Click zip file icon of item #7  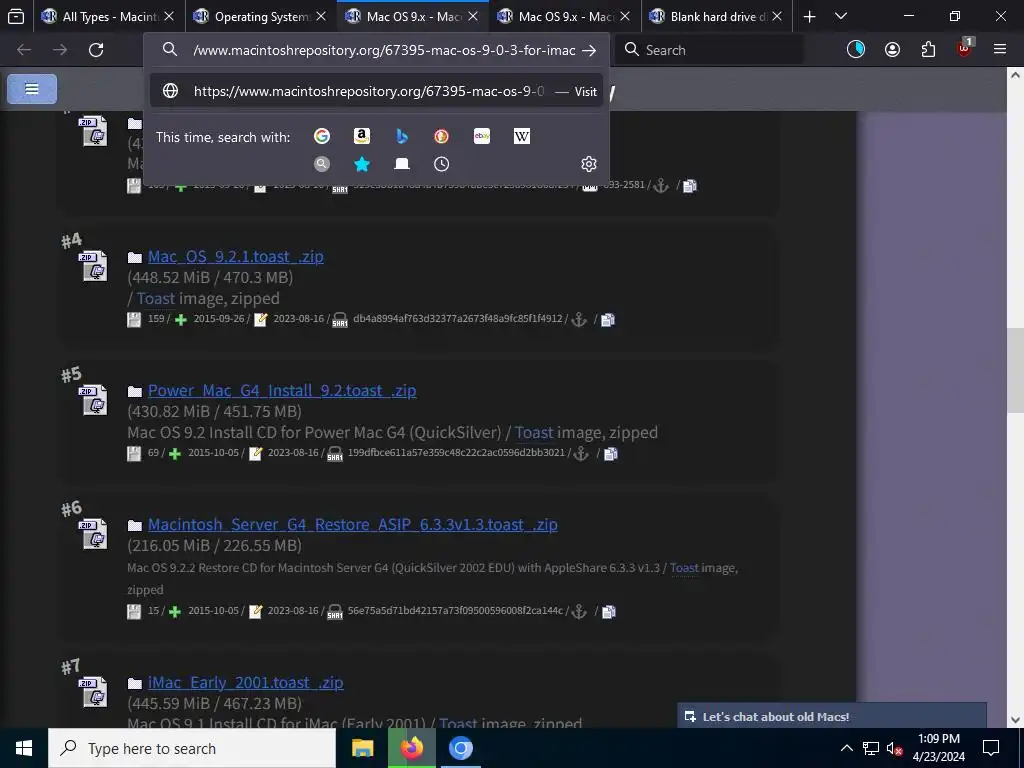click(x=94, y=692)
